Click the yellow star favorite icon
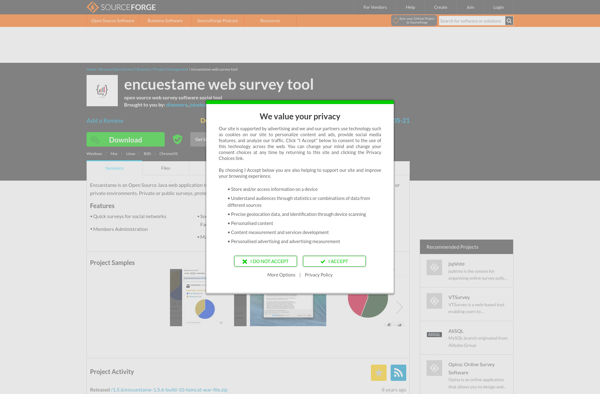Image resolution: width=600 pixels, height=394 pixels. point(378,373)
